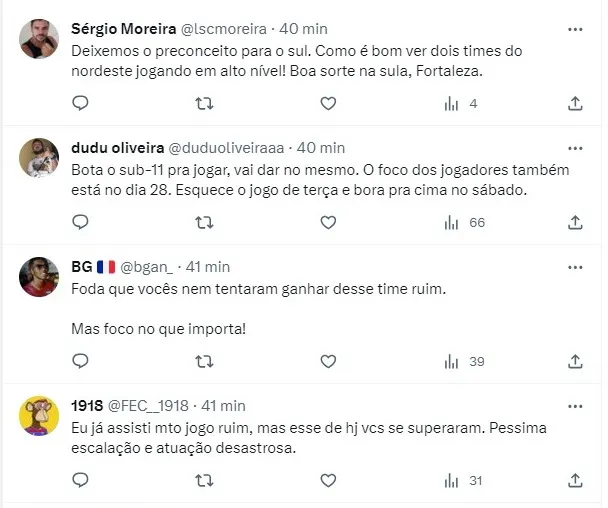Open the 41 min timestamp on 1918's tweet
The image size is (608, 508).
point(223,405)
